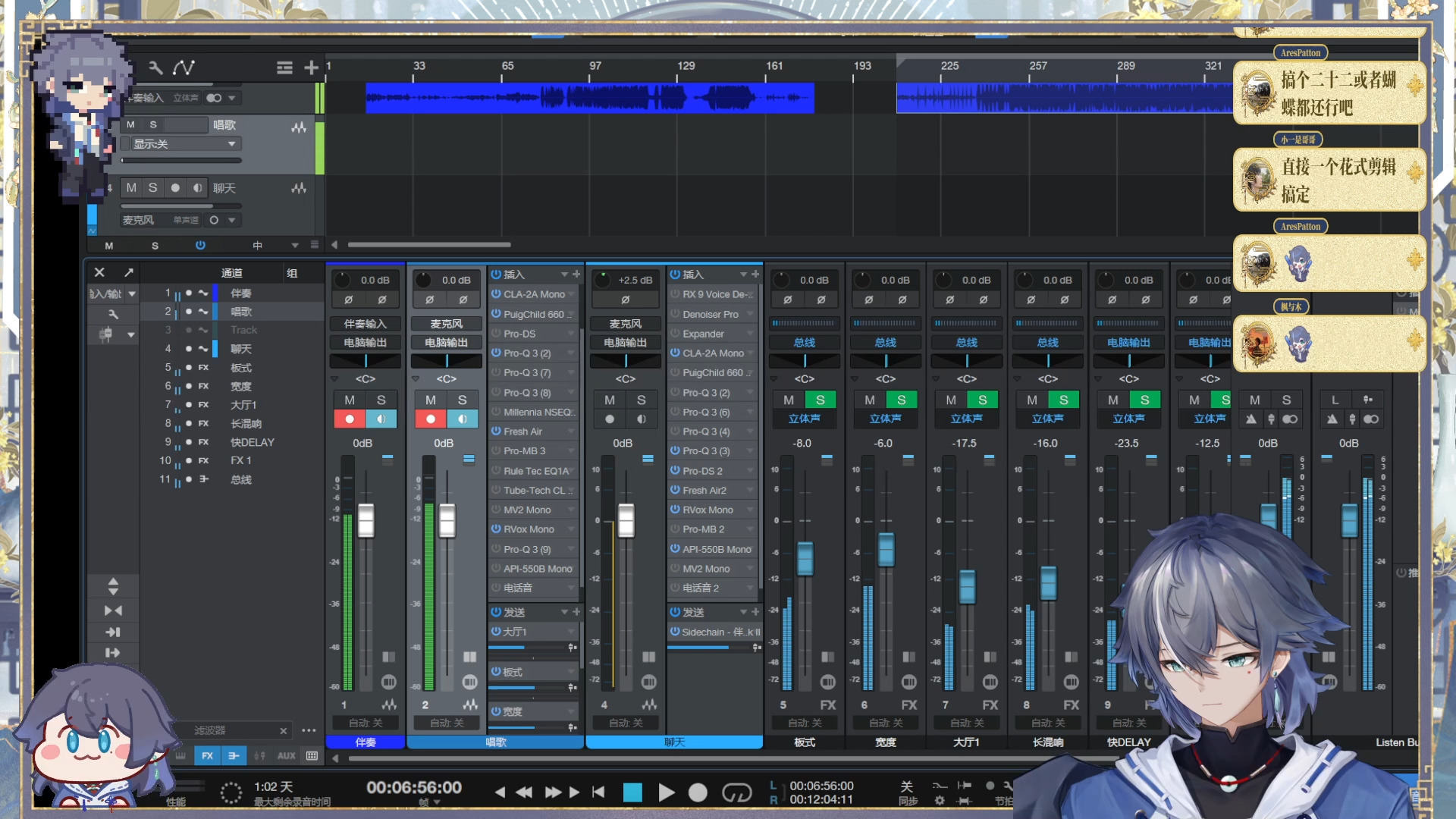Select the 组 tab in channel list
Image resolution: width=1456 pixels, height=819 pixels.
click(x=292, y=273)
